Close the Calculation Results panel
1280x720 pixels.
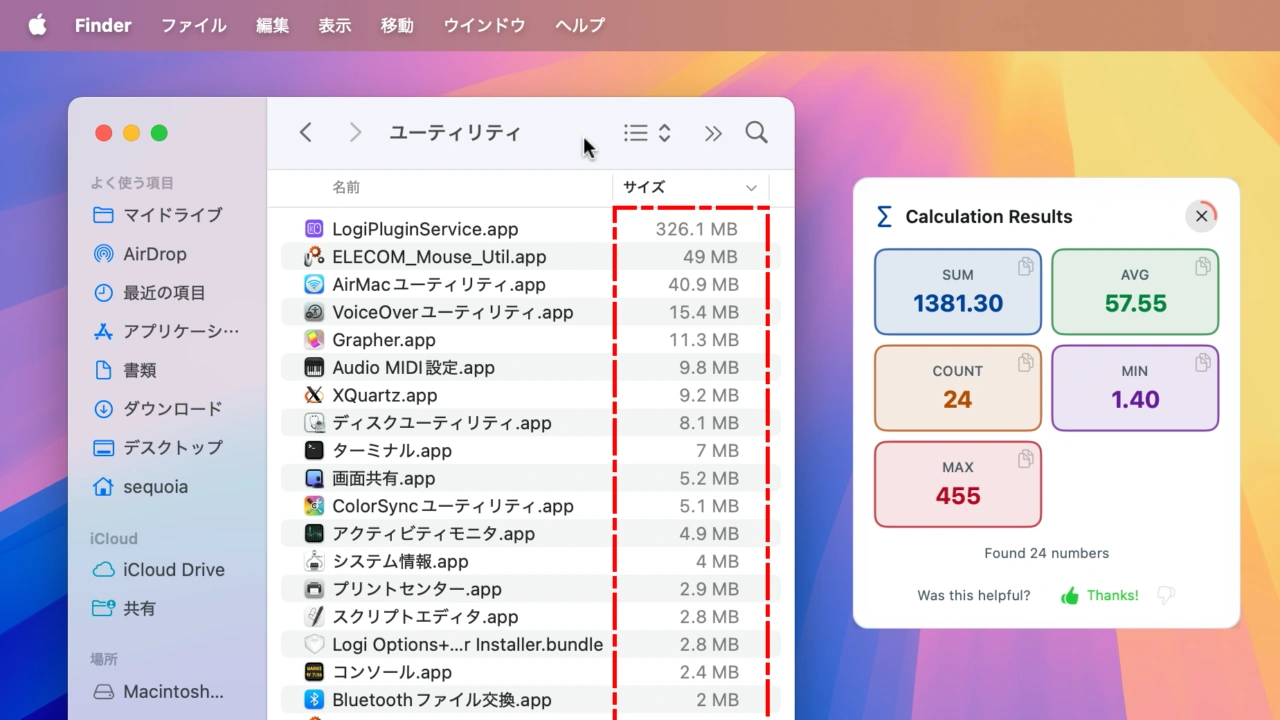click(1201, 216)
